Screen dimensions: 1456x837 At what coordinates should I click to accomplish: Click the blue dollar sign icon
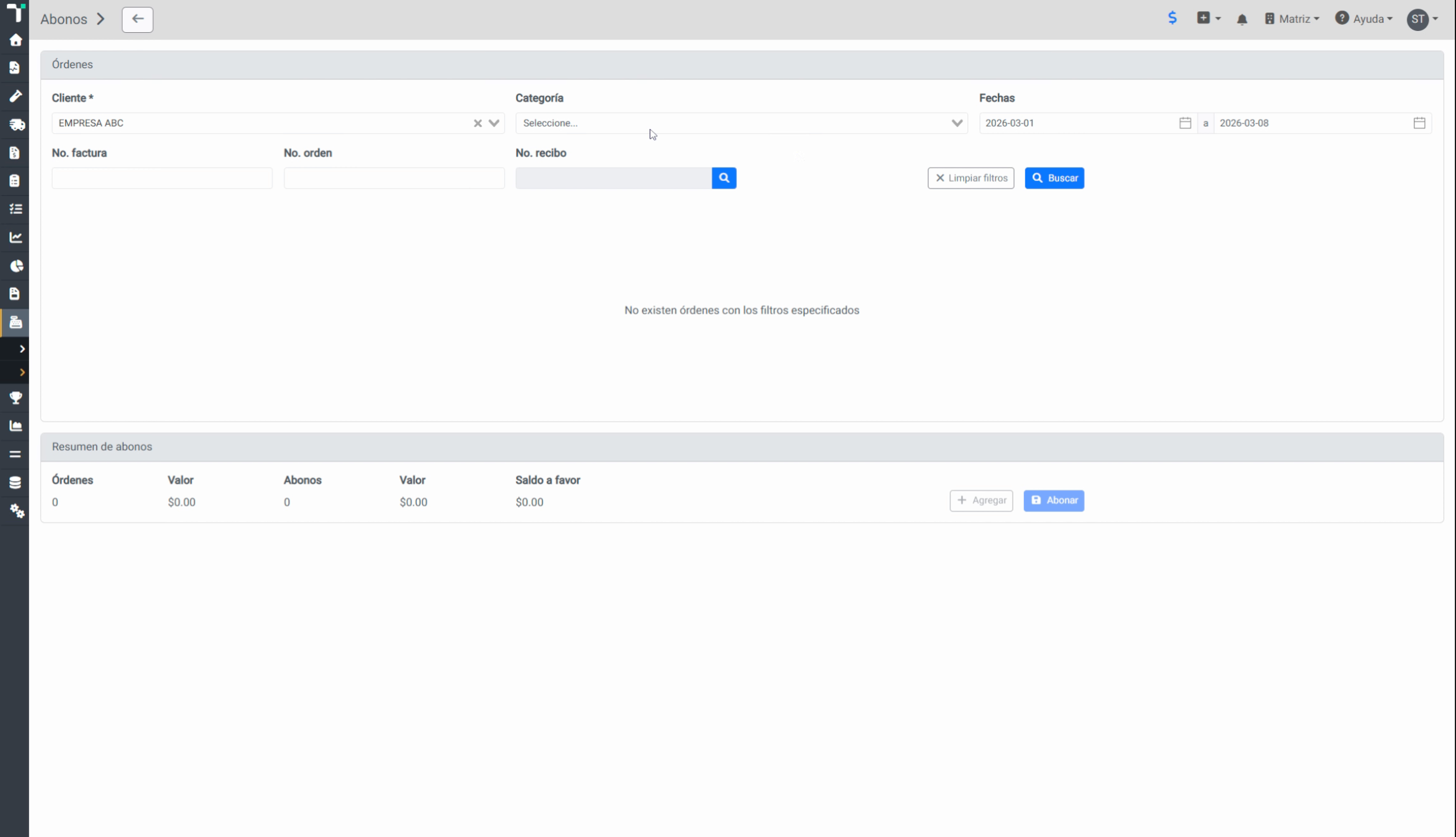(1172, 18)
